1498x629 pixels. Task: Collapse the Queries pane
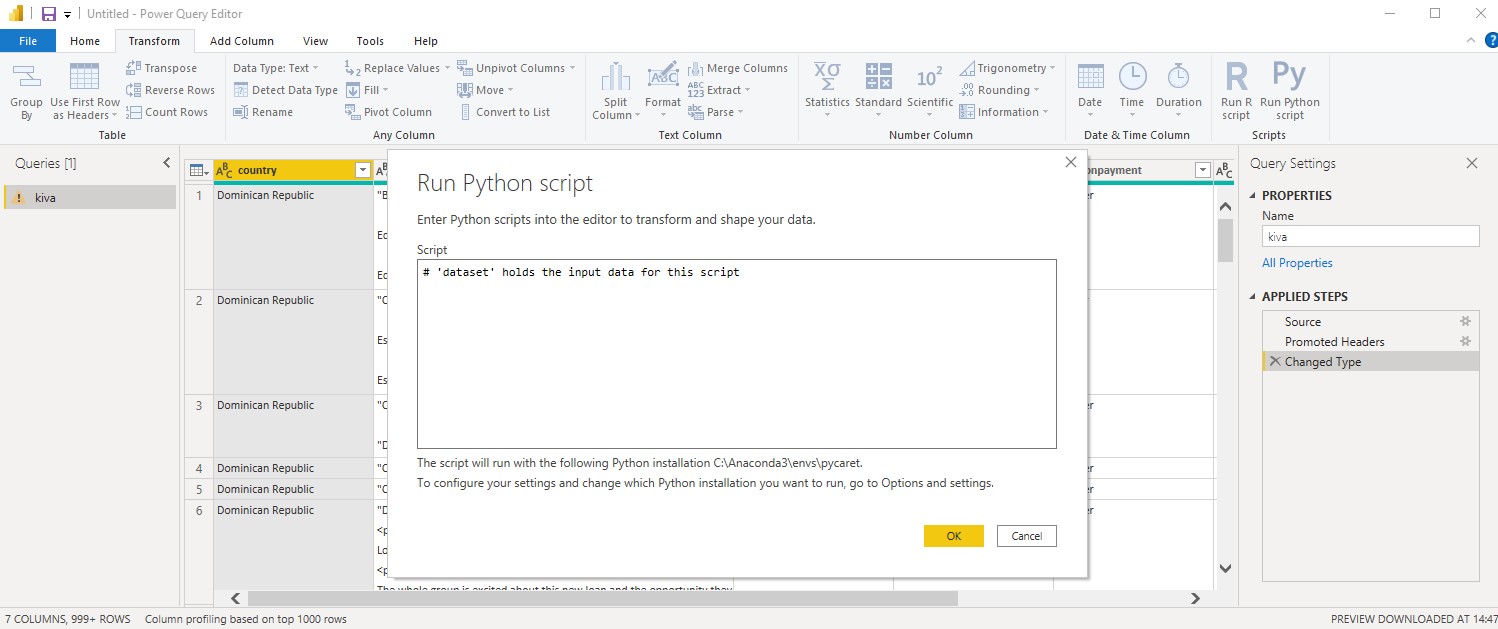coord(166,163)
